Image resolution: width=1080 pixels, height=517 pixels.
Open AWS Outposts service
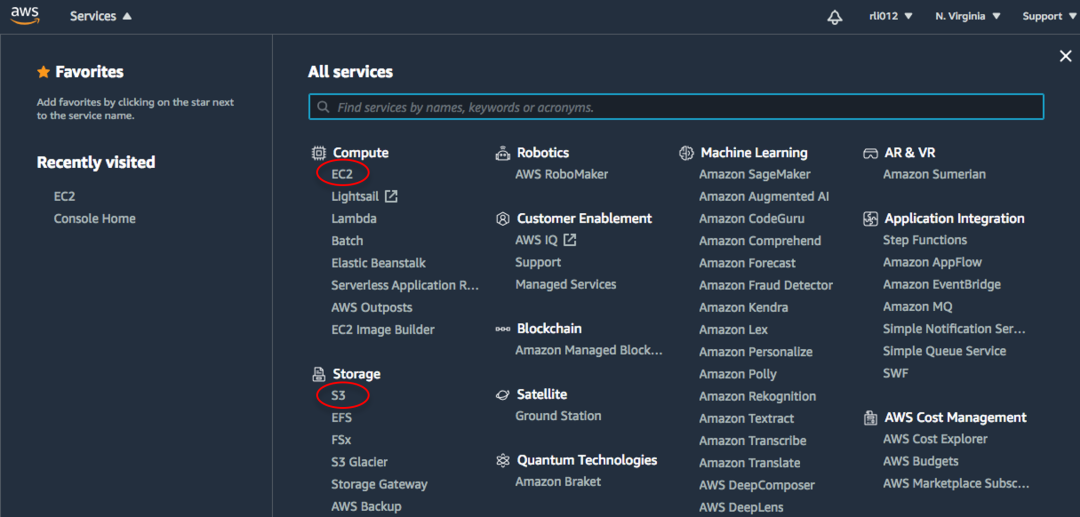pos(372,307)
